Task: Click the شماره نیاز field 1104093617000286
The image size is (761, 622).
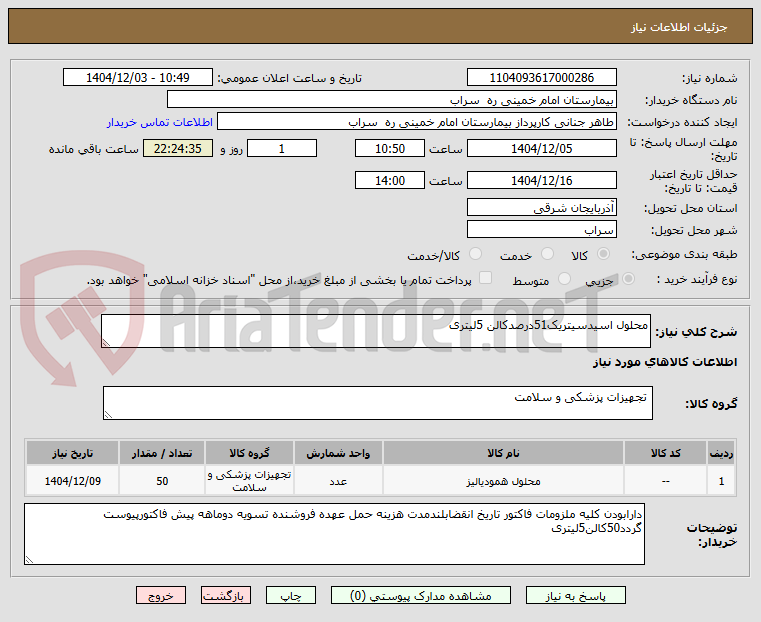Action: coord(542,77)
